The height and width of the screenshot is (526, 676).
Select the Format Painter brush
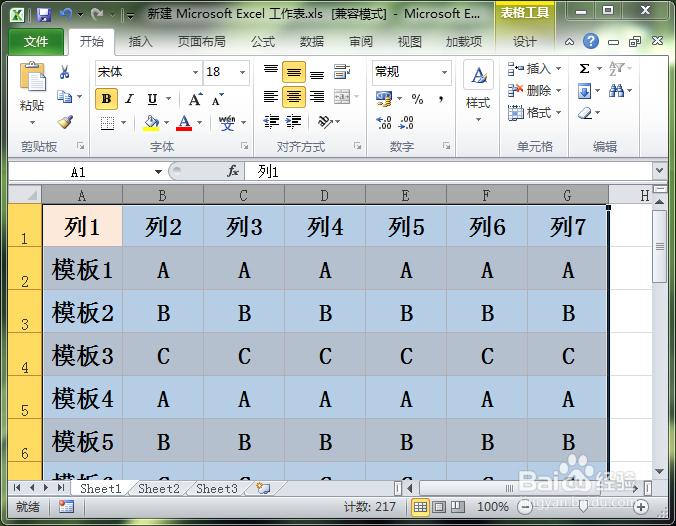coord(65,122)
